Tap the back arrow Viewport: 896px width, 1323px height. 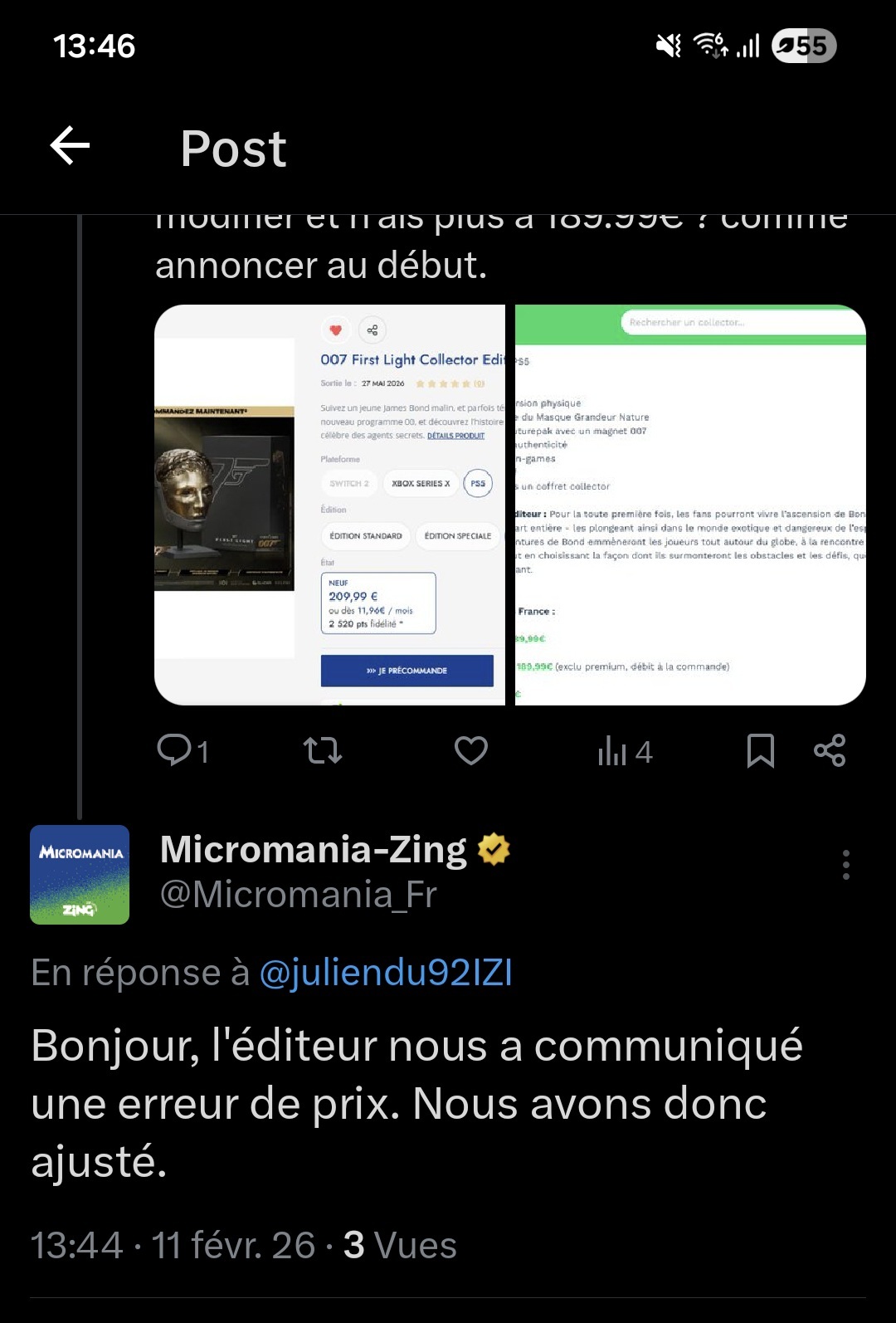coord(71,146)
